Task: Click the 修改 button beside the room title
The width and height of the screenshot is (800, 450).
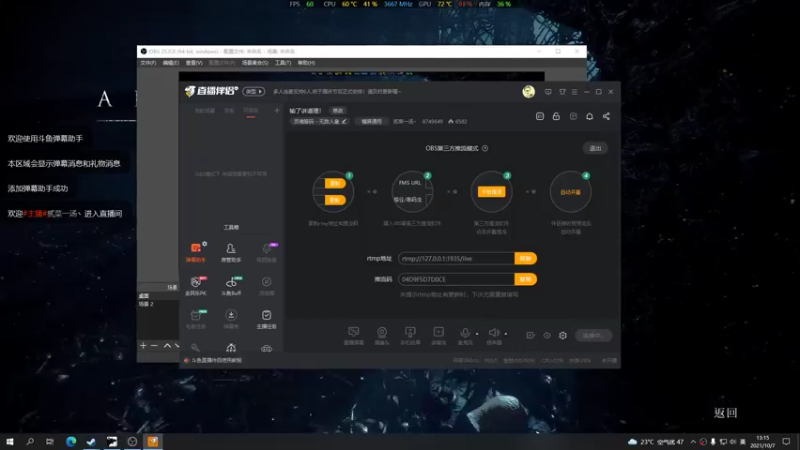Action: click(338, 111)
